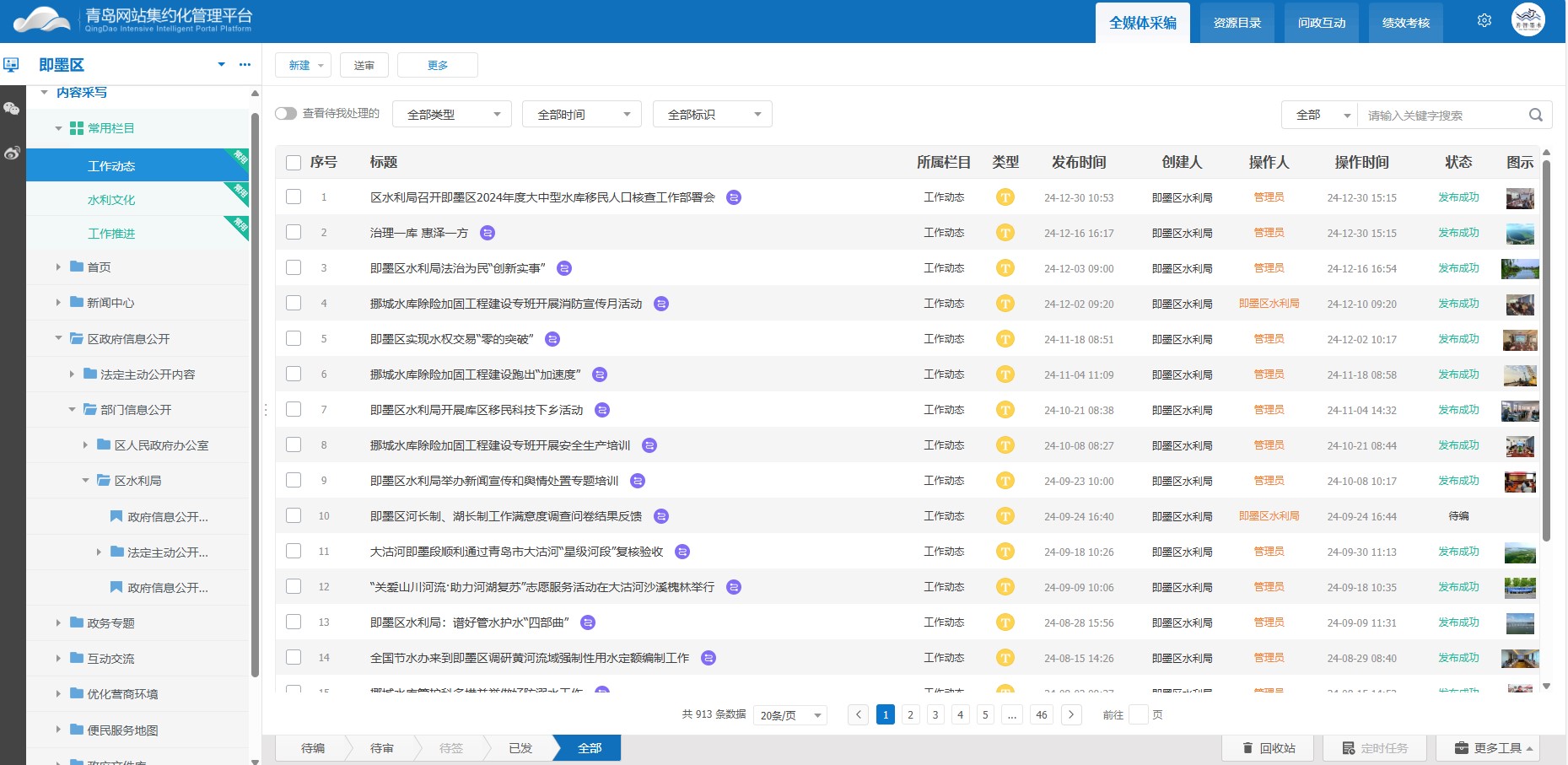Click the left tree panel scrollbar
1568x765 pixels.
[x=255, y=395]
